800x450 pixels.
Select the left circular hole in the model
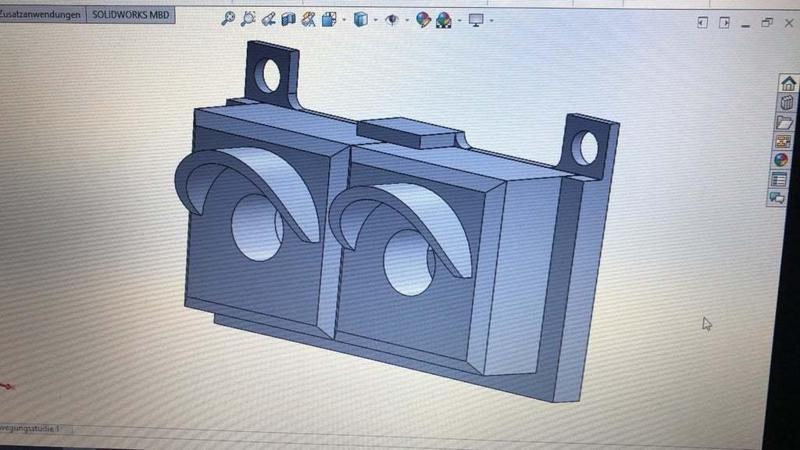click(x=257, y=228)
